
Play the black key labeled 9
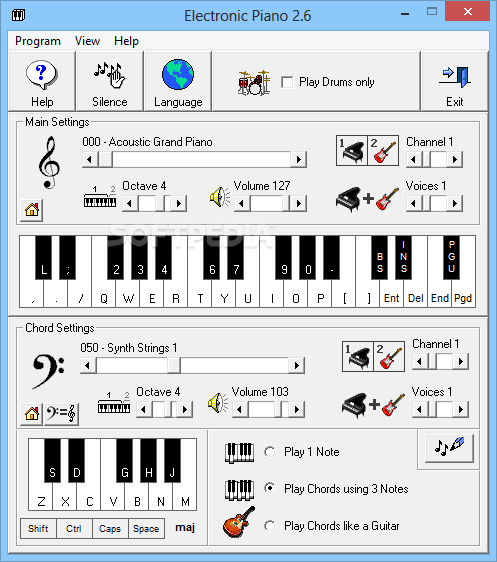(284, 257)
